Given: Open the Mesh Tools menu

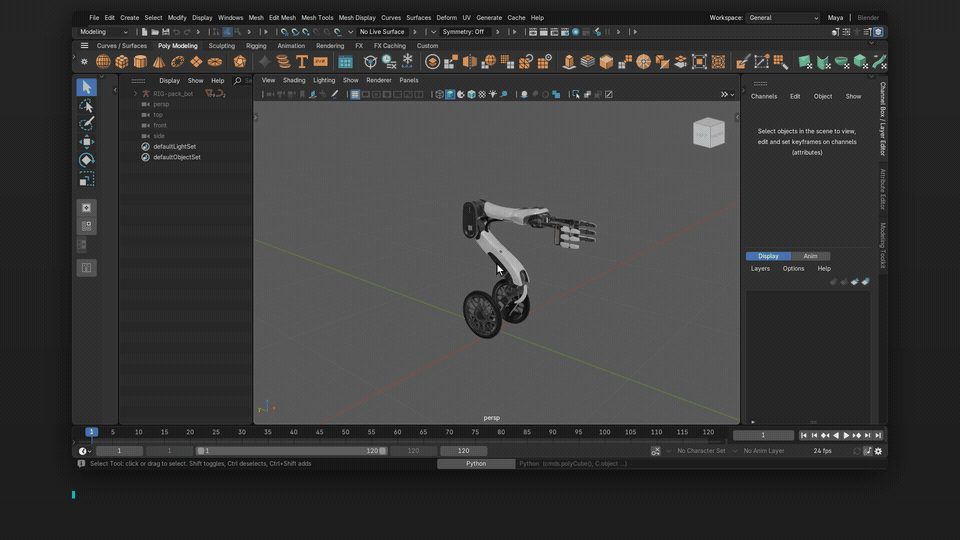Looking at the screenshot, I should pyautogui.click(x=317, y=18).
